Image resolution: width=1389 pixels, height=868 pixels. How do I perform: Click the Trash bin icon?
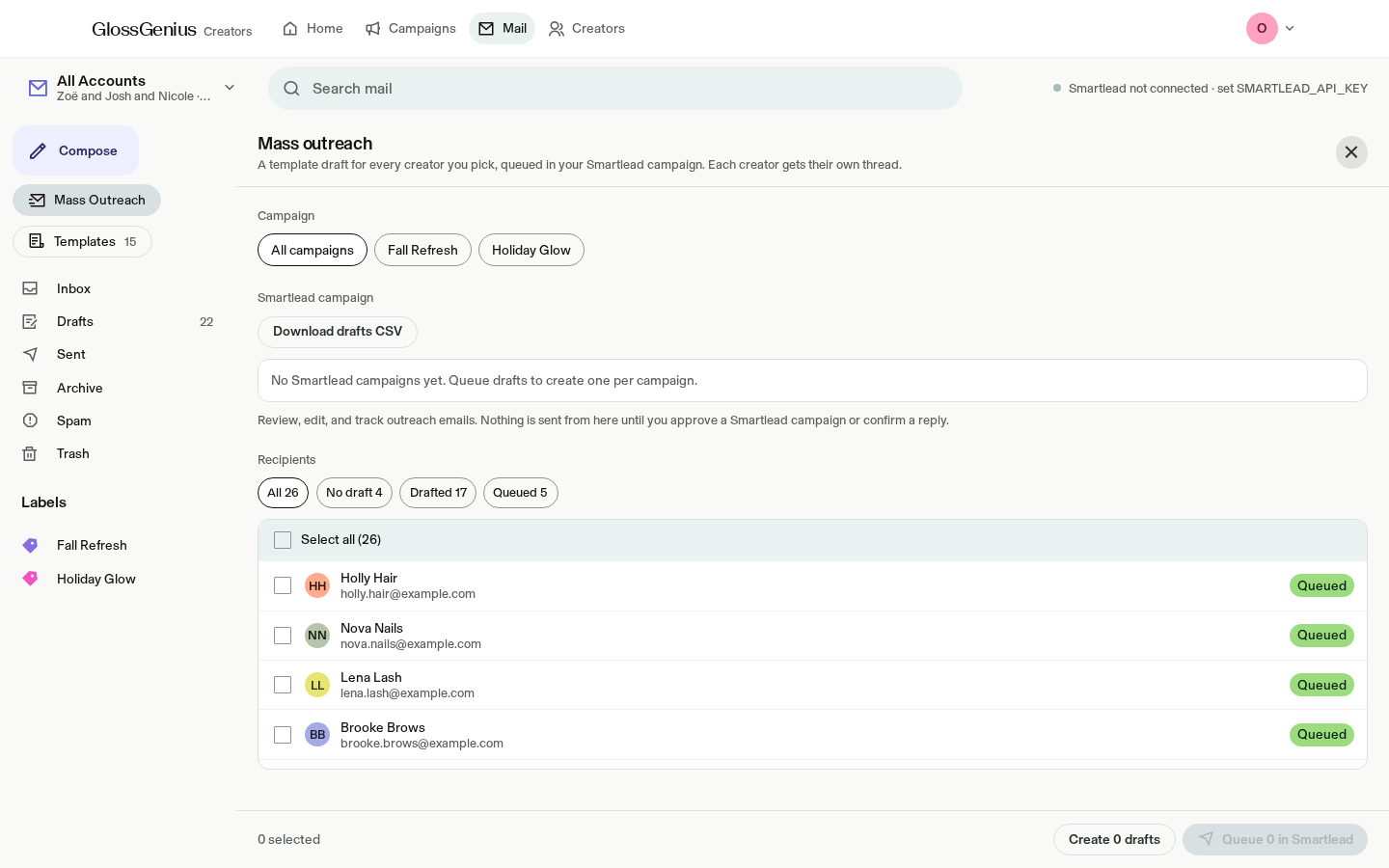tap(30, 453)
